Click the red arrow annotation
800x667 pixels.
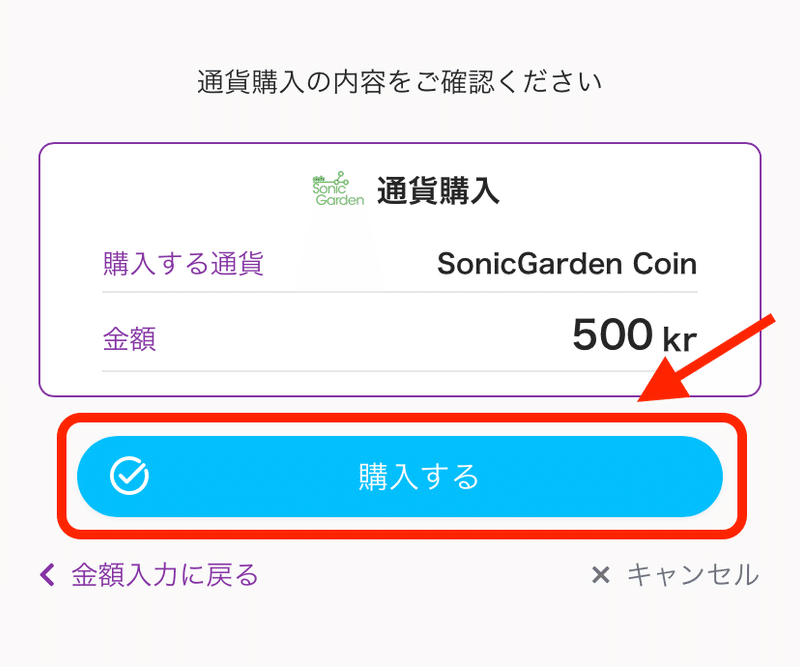pyautogui.click(x=707, y=359)
